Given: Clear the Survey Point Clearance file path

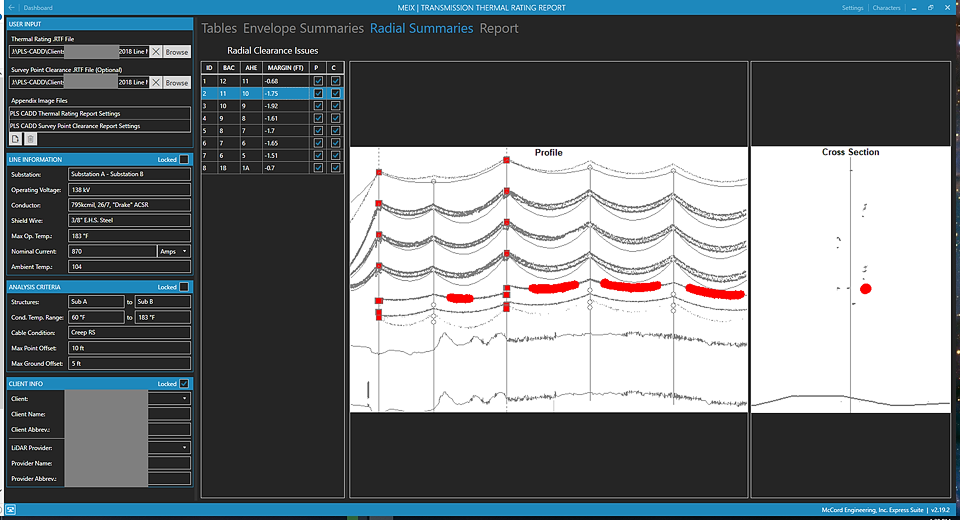Looking at the screenshot, I should (156, 83).
